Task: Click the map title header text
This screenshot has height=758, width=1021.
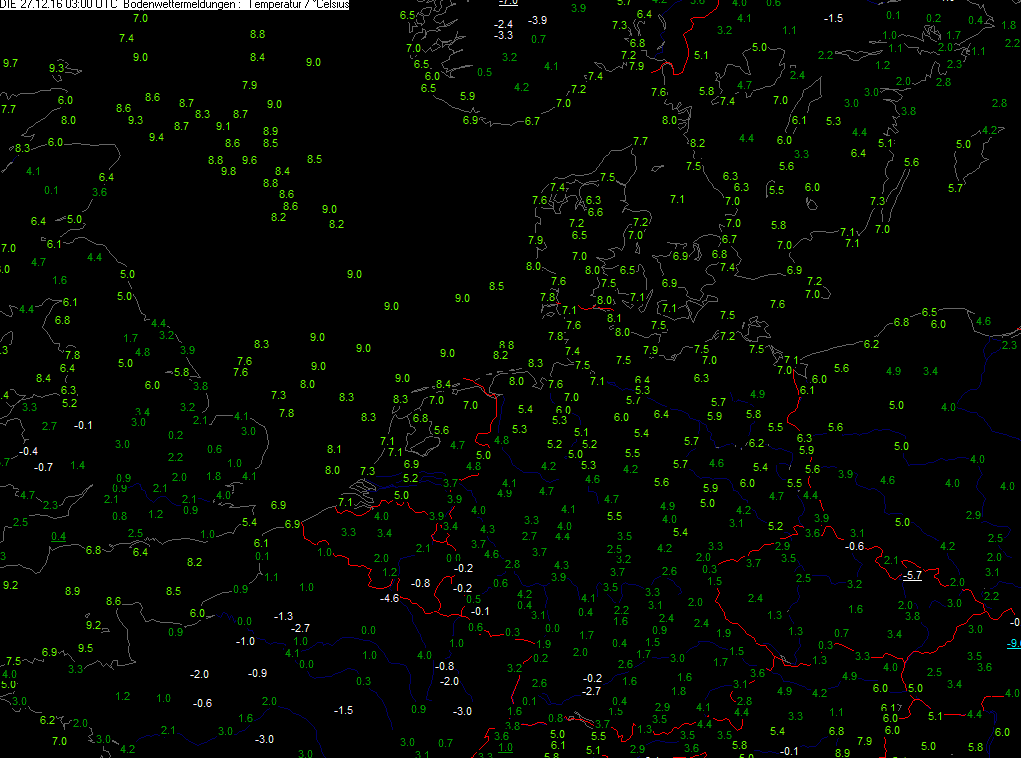Action: [175, 5]
